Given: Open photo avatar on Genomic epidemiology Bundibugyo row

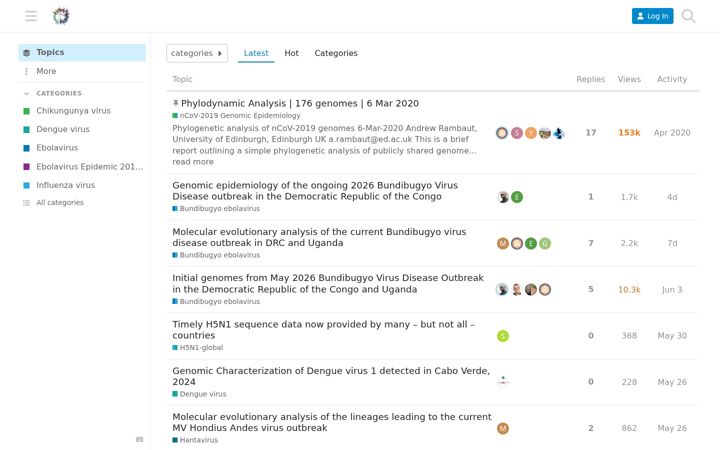Looking at the screenshot, I should coord(503,197).
